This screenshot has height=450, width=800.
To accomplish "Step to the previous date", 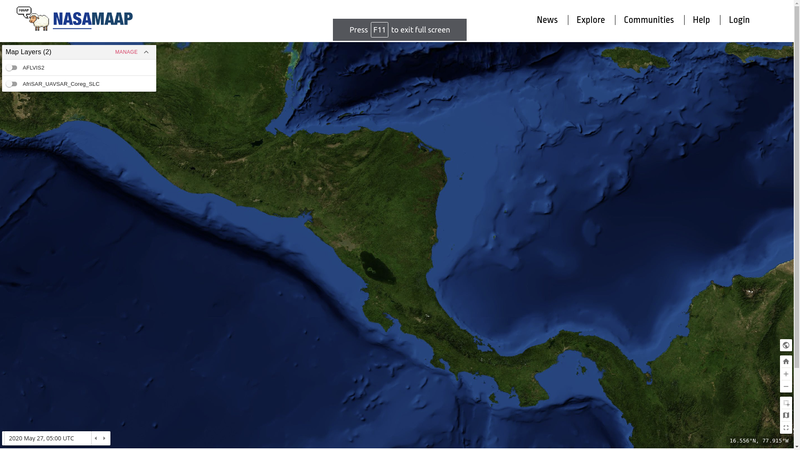I will click(96, 438).
